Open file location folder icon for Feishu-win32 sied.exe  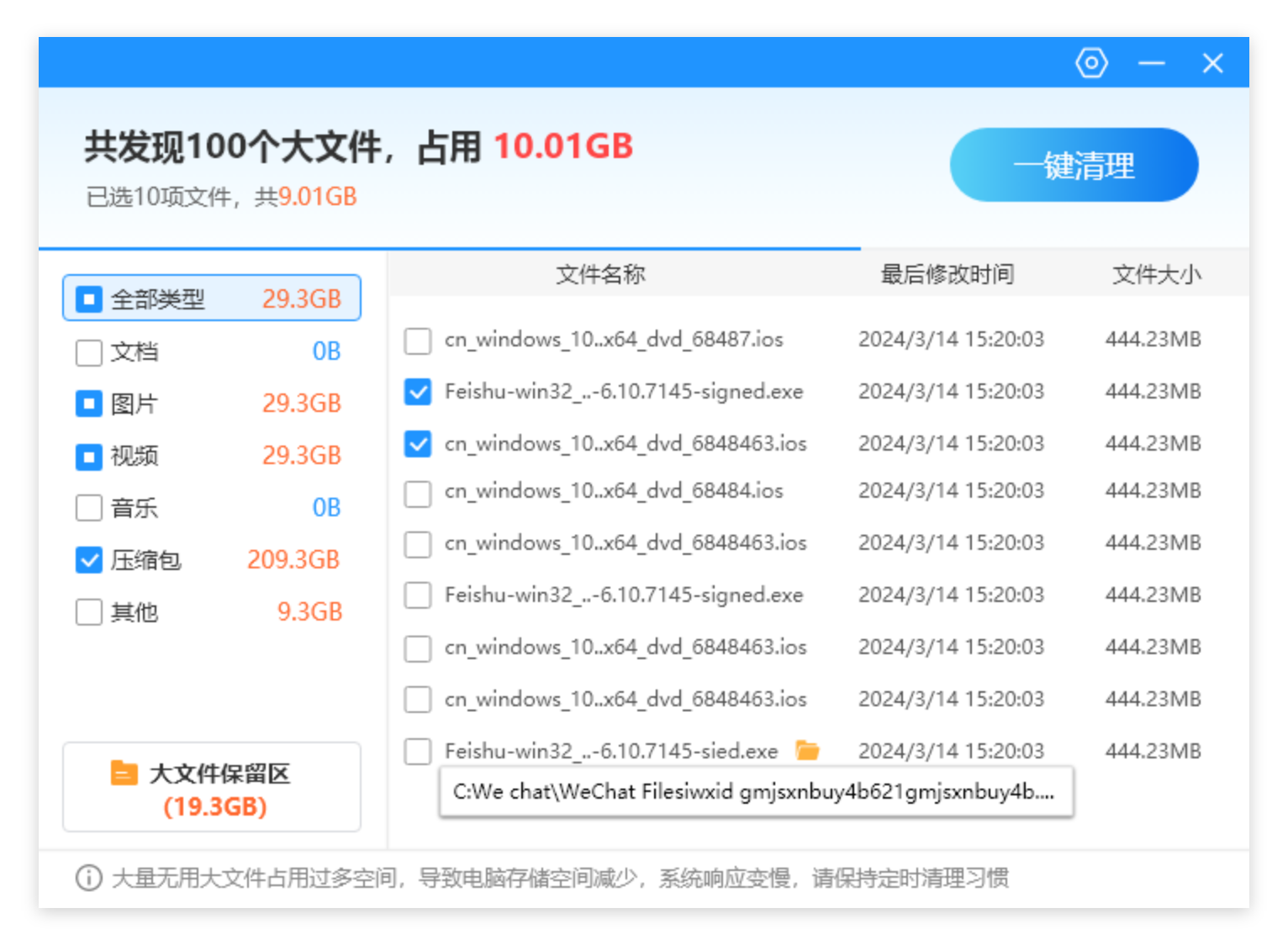pos(807,750)
